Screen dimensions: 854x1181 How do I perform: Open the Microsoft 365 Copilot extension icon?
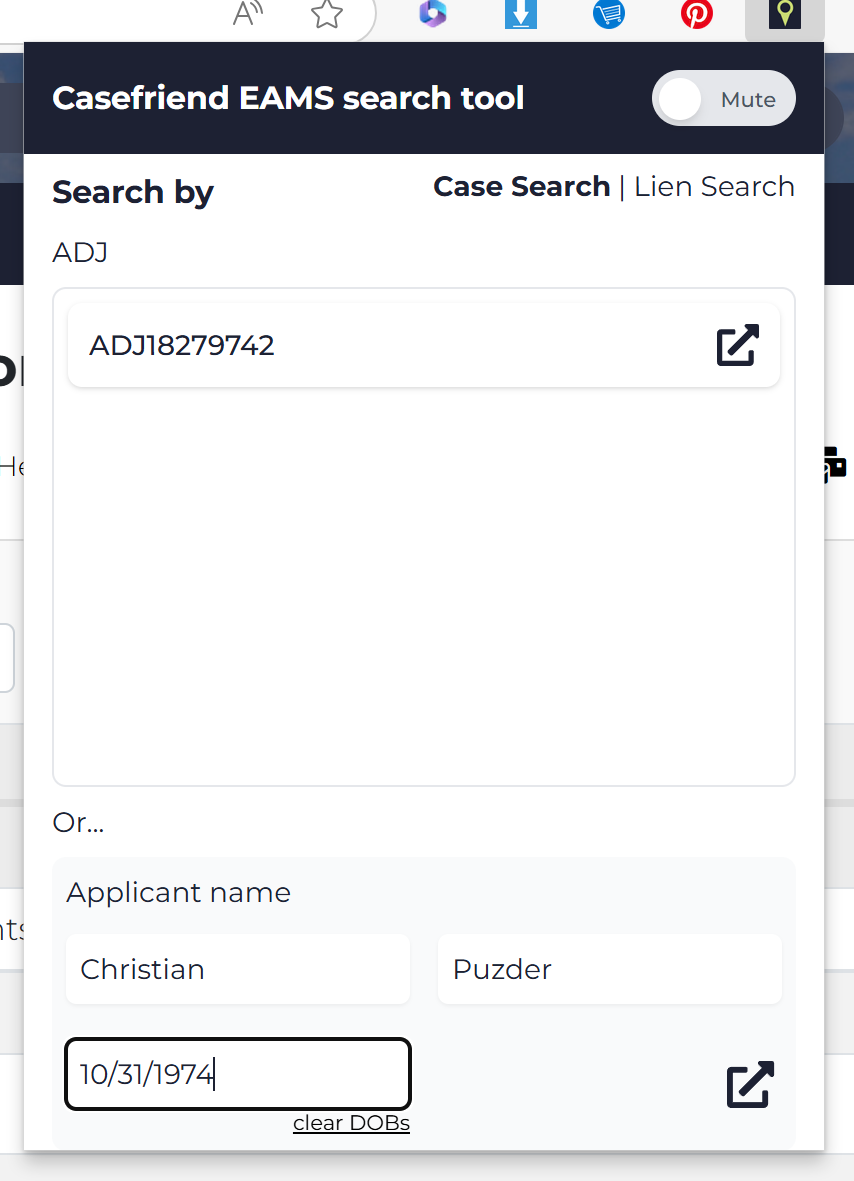point(433,14)
